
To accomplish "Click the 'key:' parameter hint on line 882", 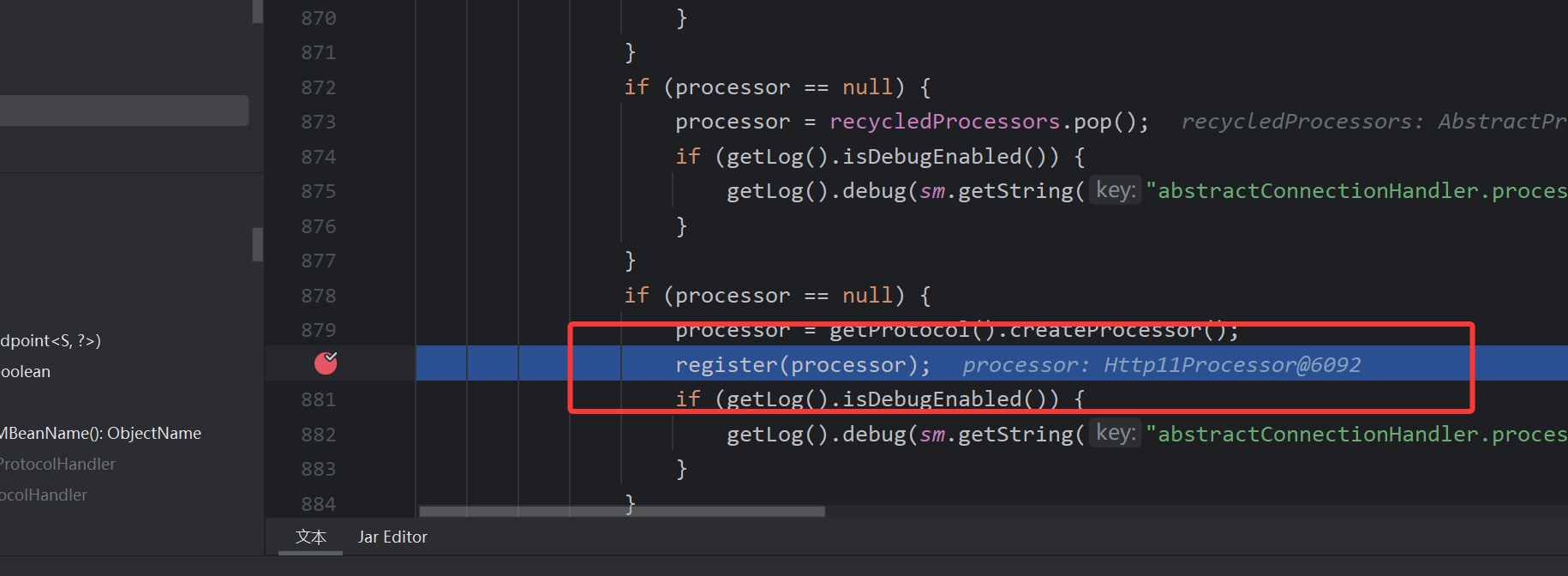I will pyautogui.click(x=1116, y=434).
